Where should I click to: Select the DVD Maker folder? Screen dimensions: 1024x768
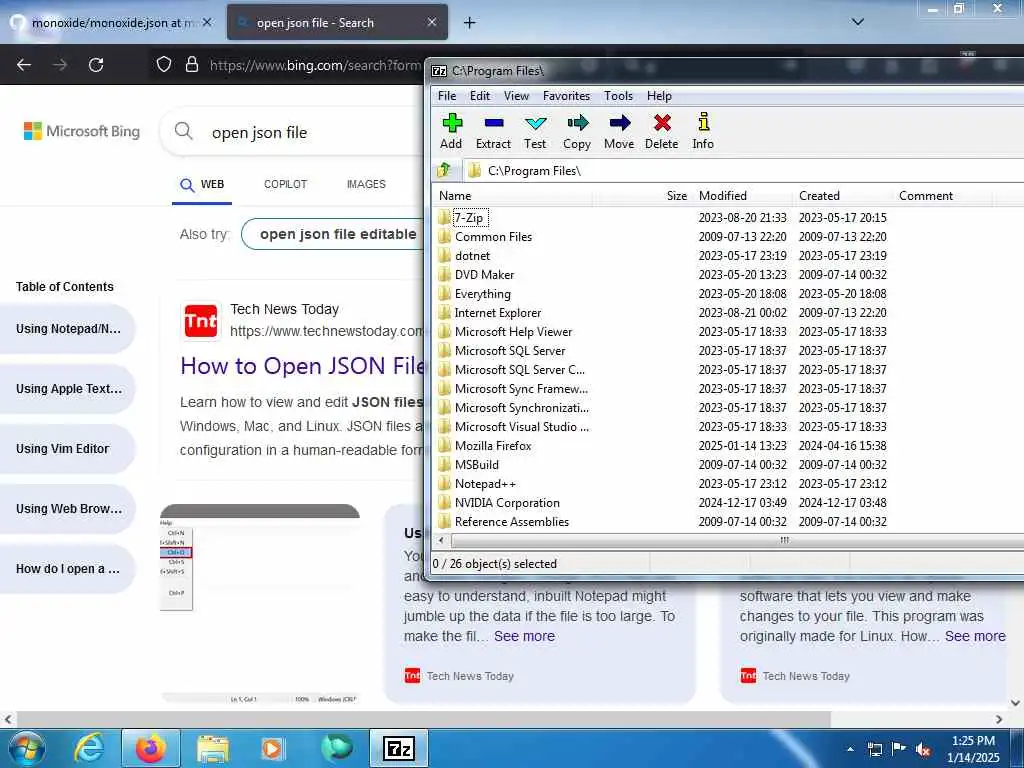pyautogui.click(x=484, y=274)
